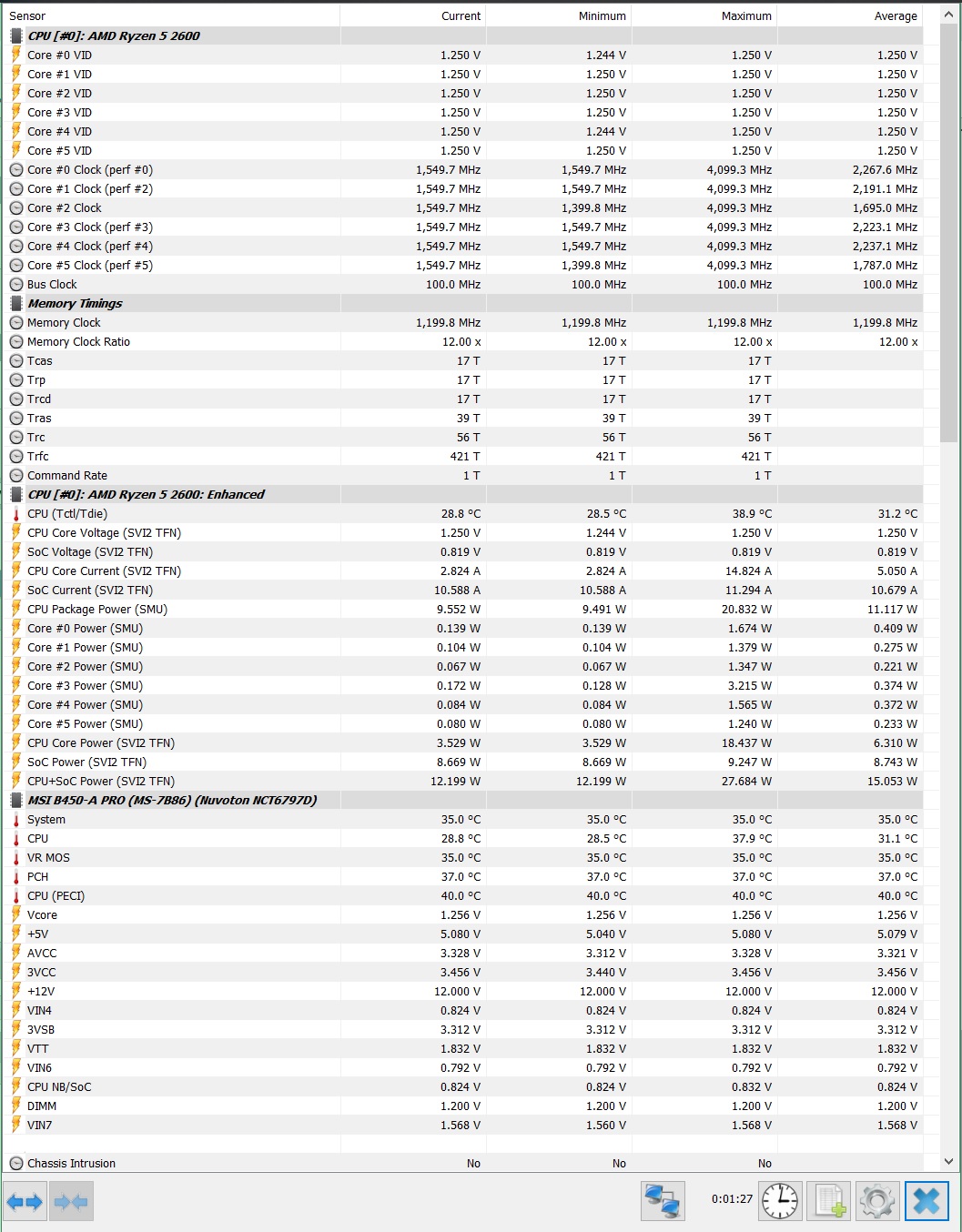Start logging with the file-plus icon

click(829, 1201)
